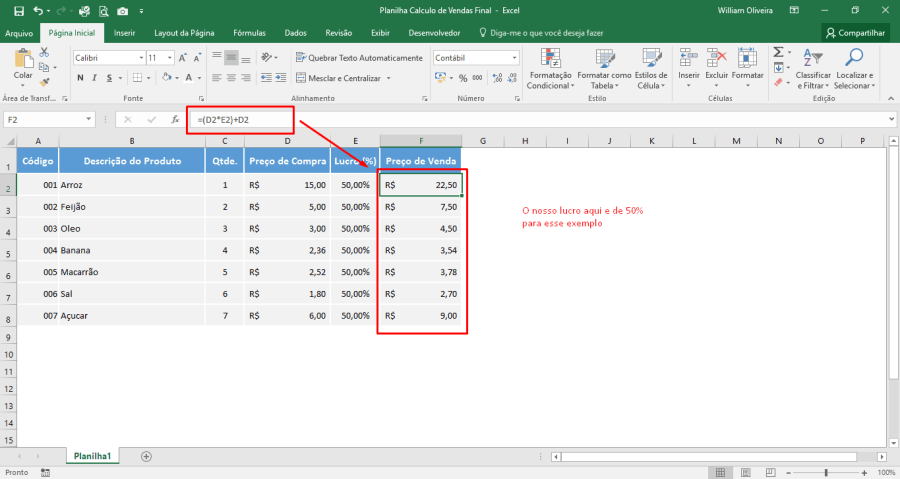The image size is (900, 479).
Task: Open Arquivo menu
Action: point(19,33)
